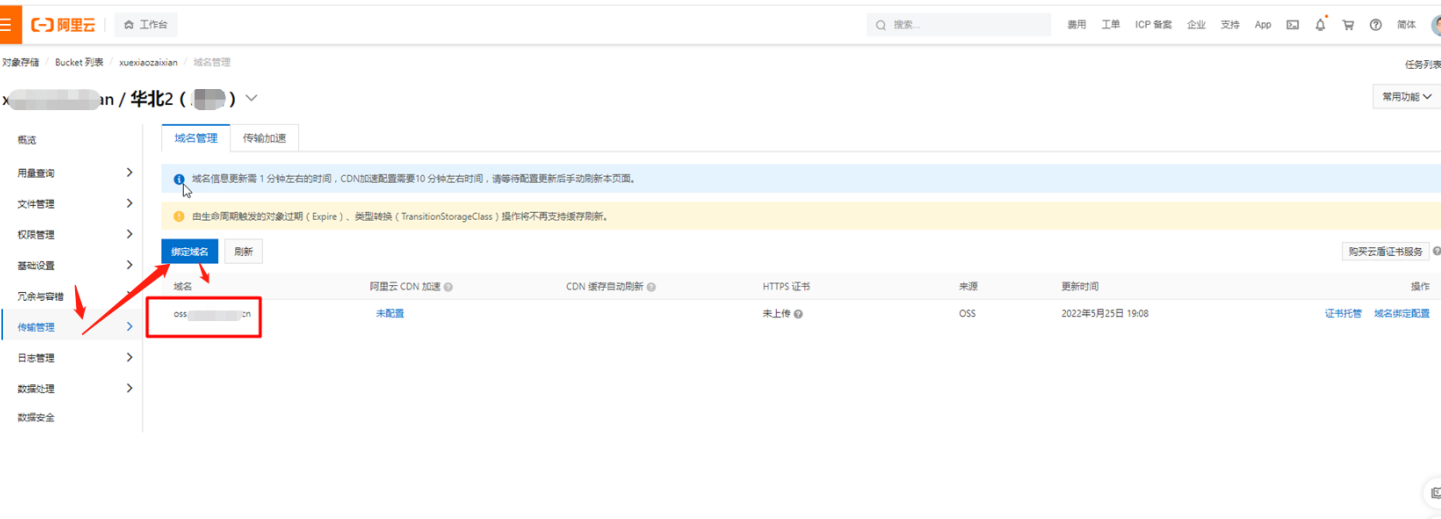
Task: Click the user avatar at top right
Action: [x=1435, y=24]
